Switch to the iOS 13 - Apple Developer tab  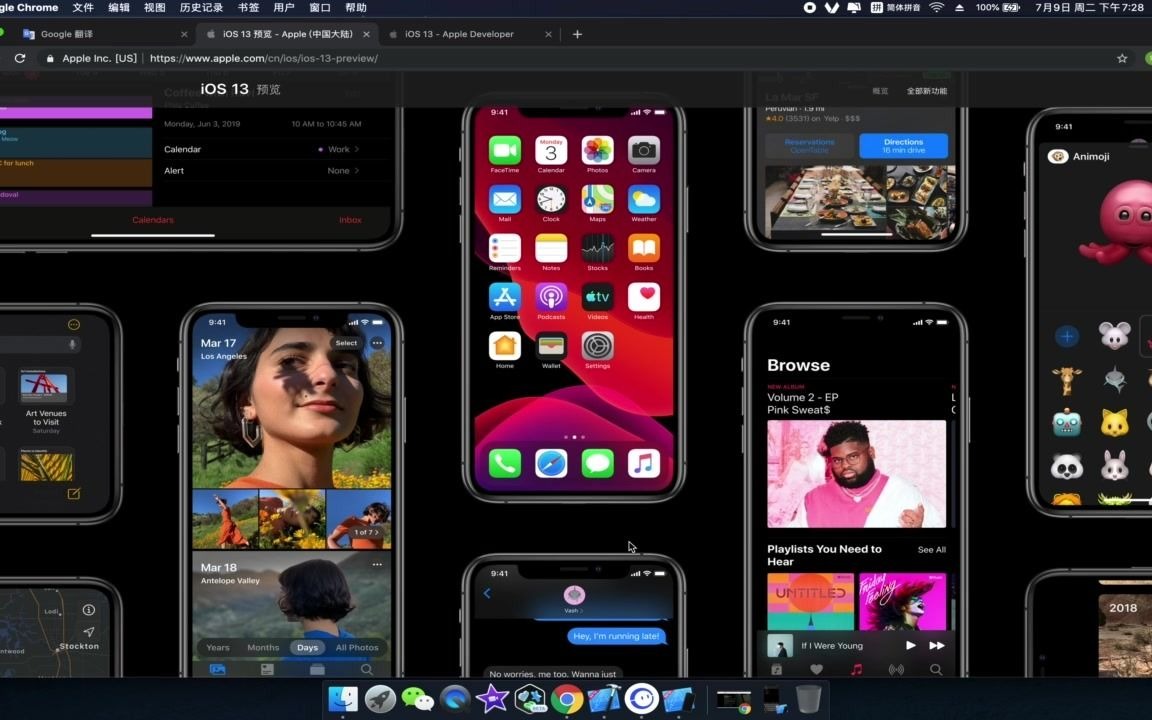coord(459,33)
